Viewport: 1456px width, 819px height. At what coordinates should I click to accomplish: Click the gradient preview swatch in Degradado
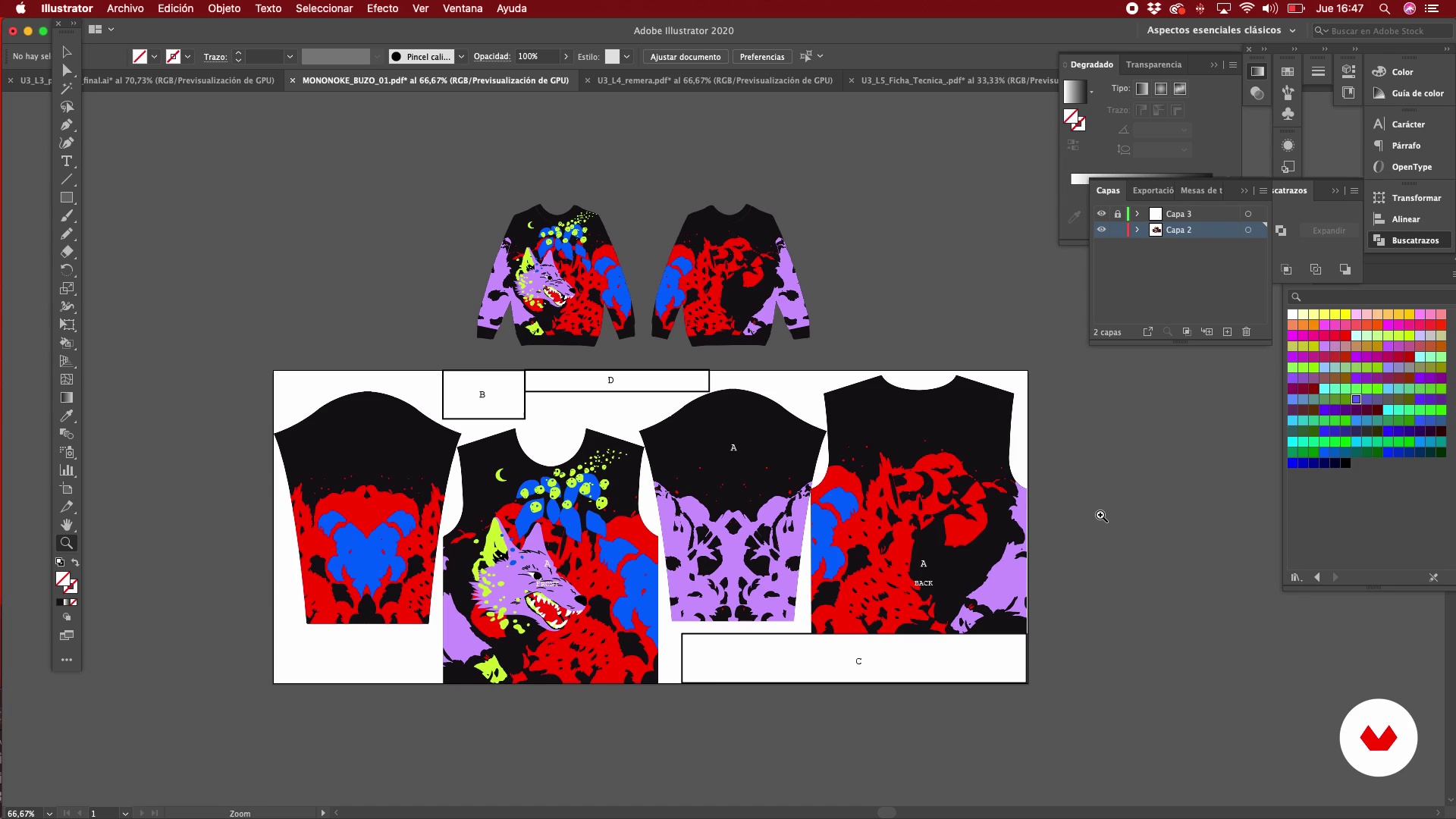point(1075,92)
